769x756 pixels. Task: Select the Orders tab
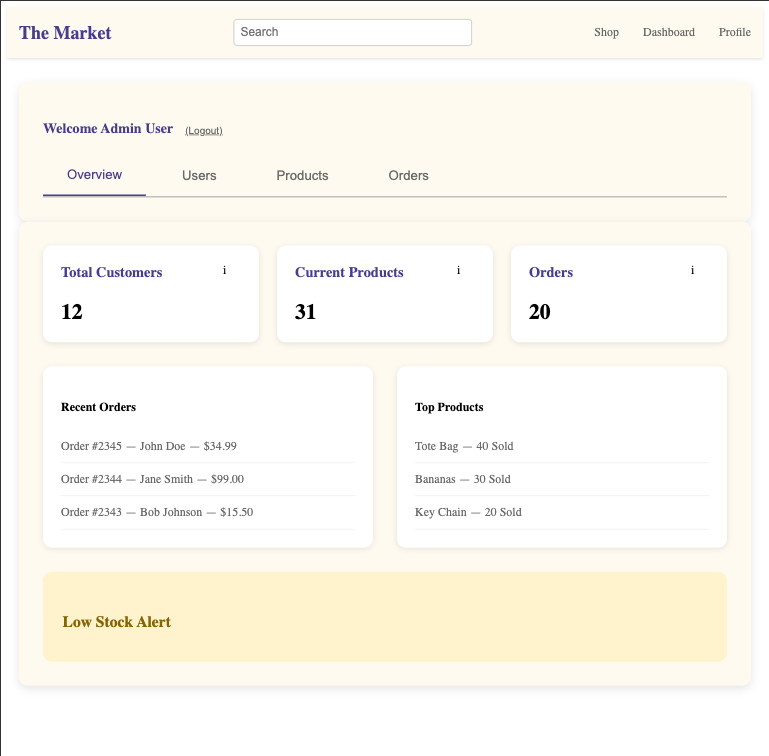coord(409,176)
